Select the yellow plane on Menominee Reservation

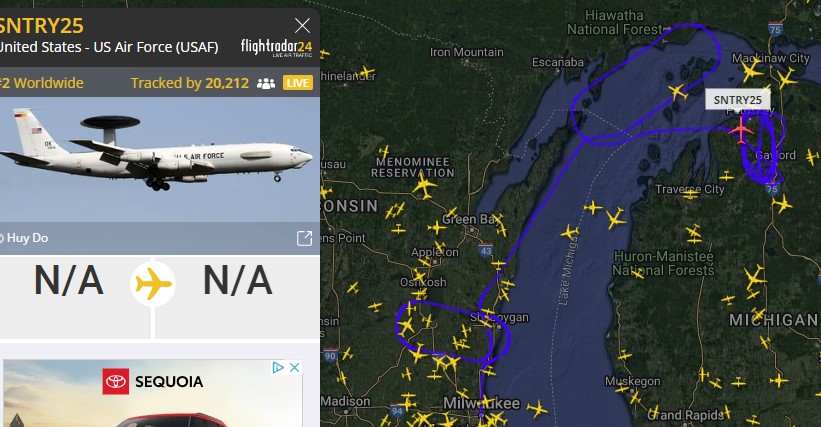[x=424, y=185]
